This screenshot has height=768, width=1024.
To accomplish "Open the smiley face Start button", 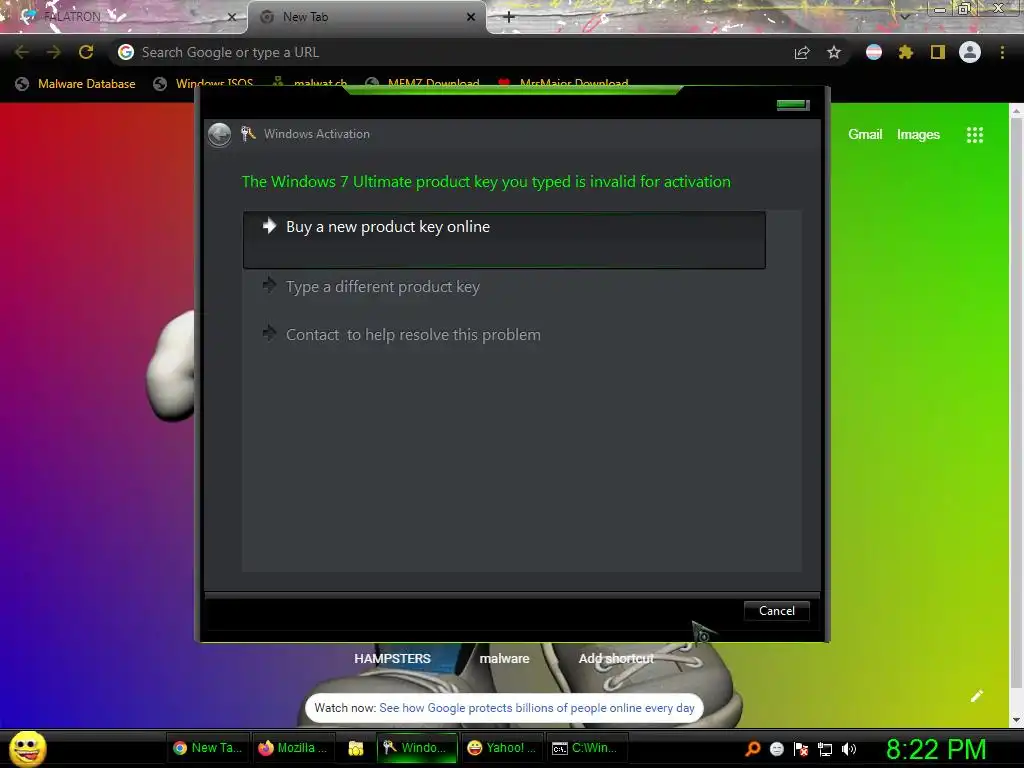I will pos(27,748).
